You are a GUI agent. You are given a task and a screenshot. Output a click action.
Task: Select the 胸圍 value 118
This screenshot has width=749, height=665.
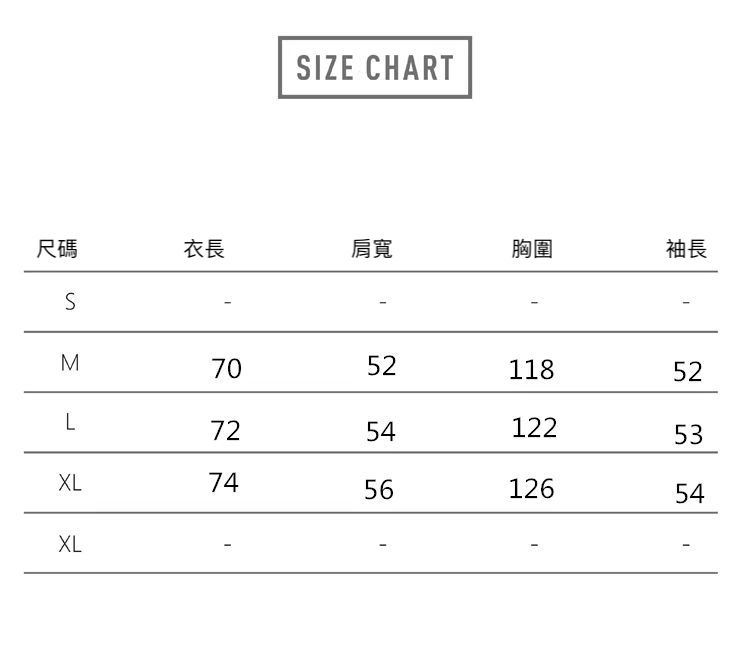(x=531, y=371)
